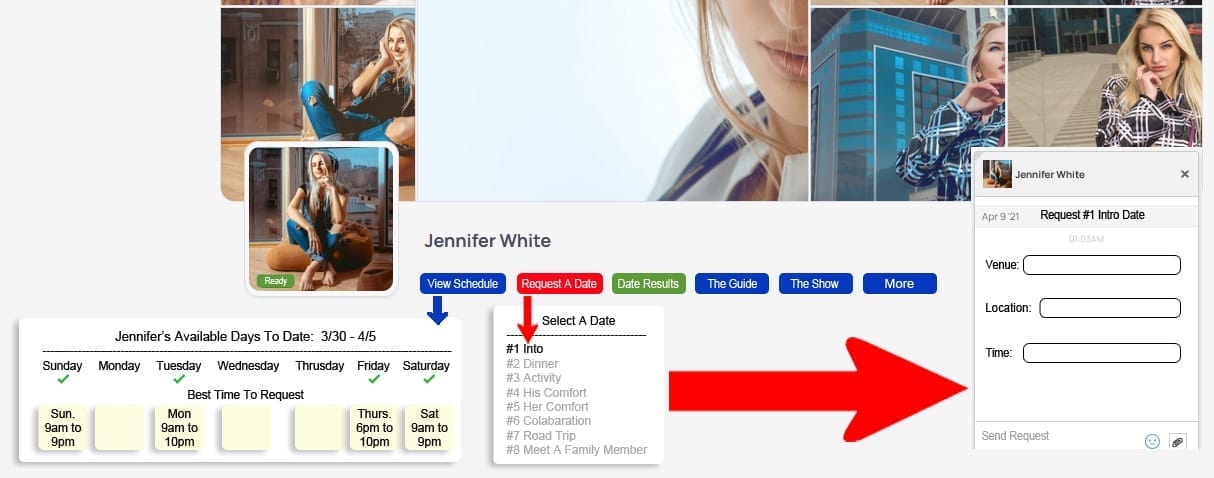The height and width of the screenshot is (478, 1214).
Task: Open the emoji smiley picker
Action: coord(1152,441)
